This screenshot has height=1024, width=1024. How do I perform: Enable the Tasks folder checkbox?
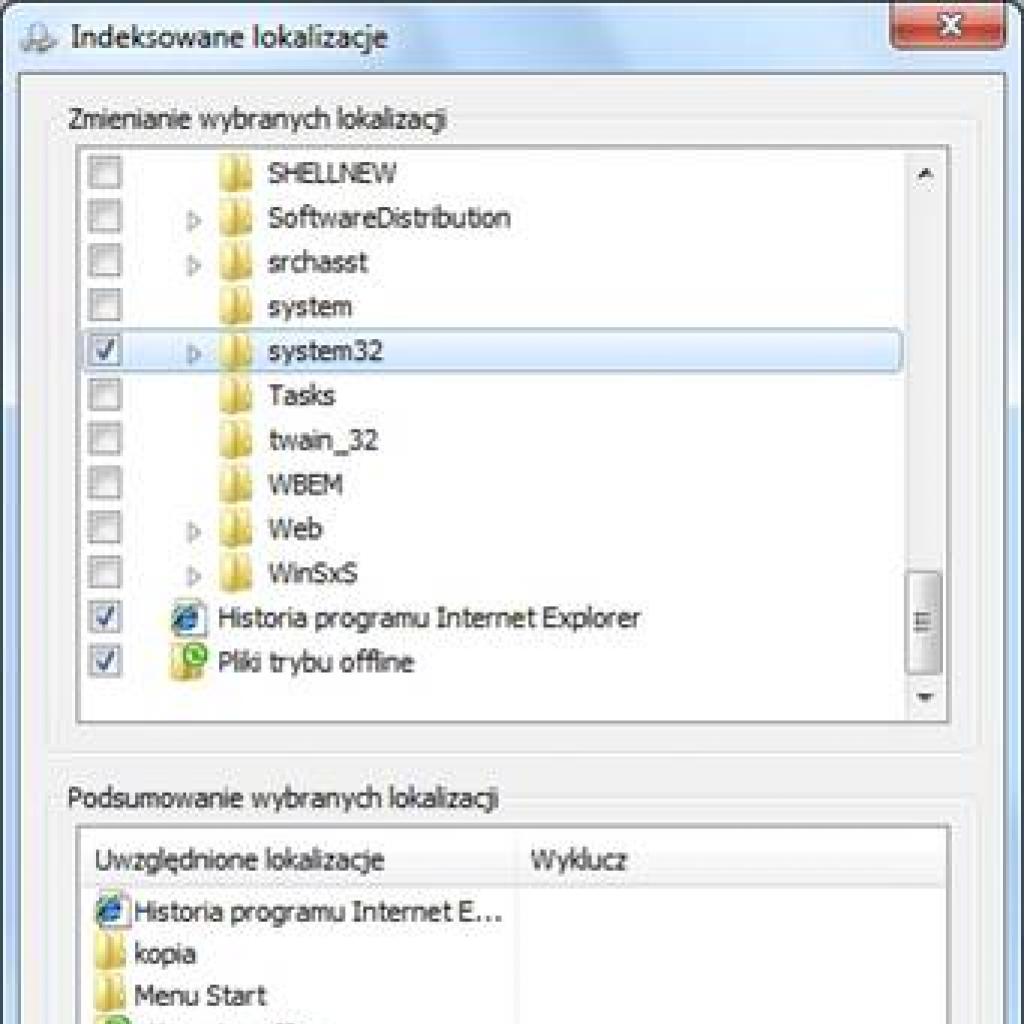pos(105,396)
